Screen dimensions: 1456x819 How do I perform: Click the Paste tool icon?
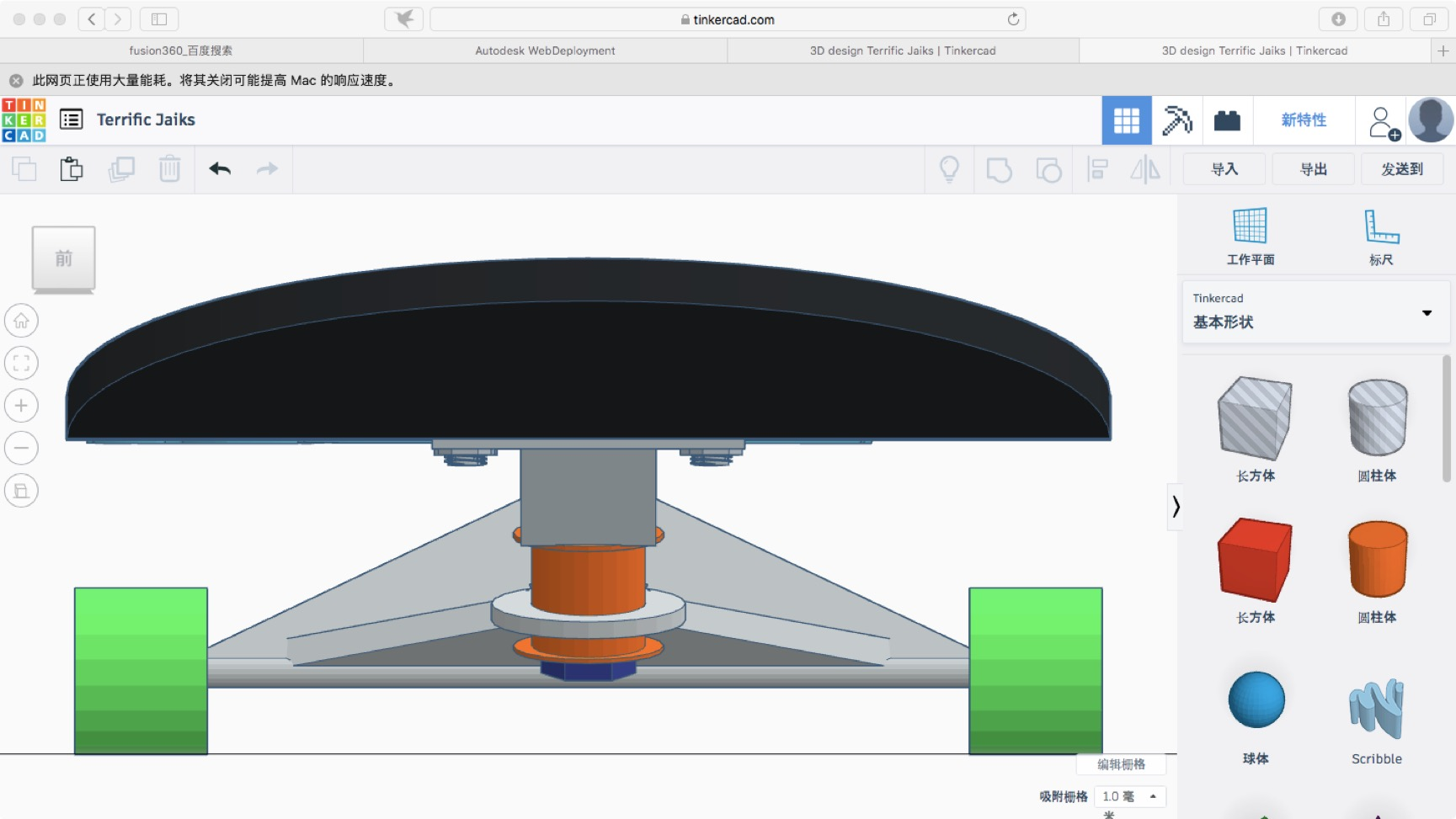pyautogui.click(x=72, y=169)
